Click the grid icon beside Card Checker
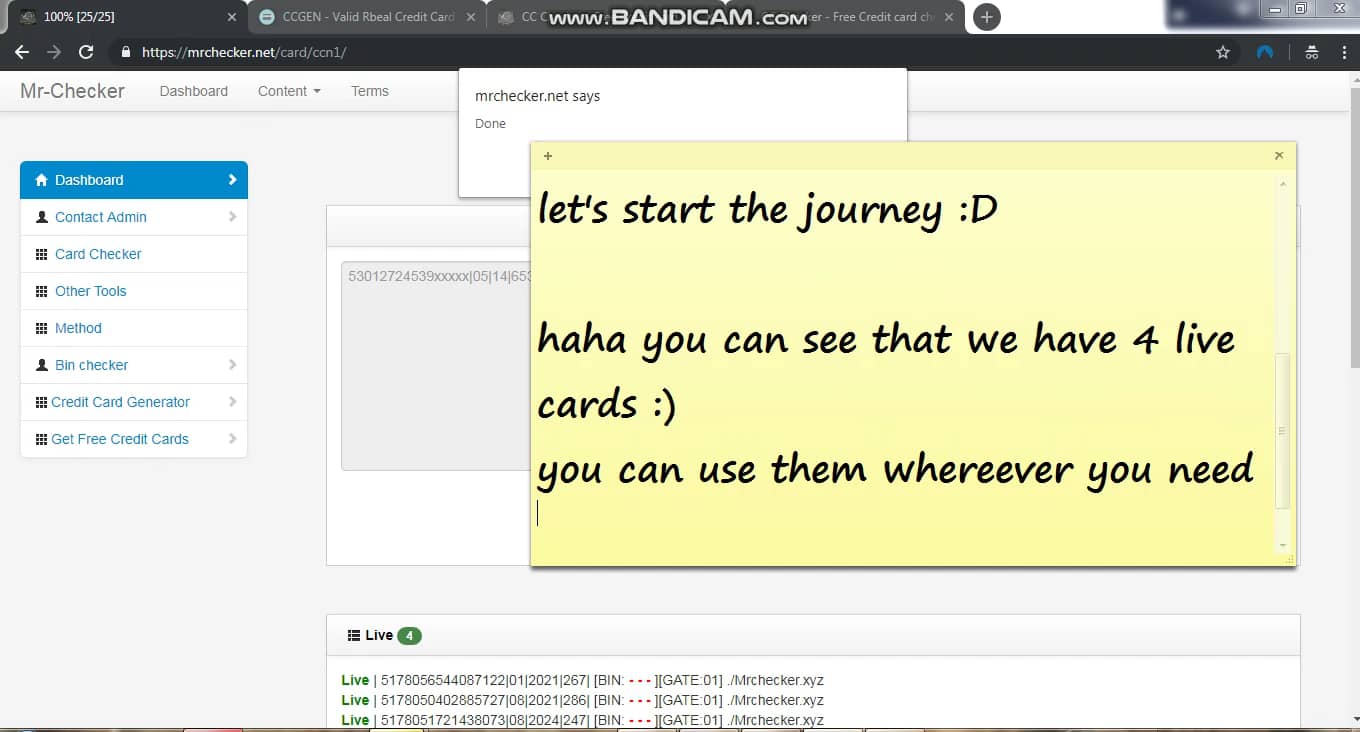The height and width of the screenshot is (732, 1360). click(42, 254)
